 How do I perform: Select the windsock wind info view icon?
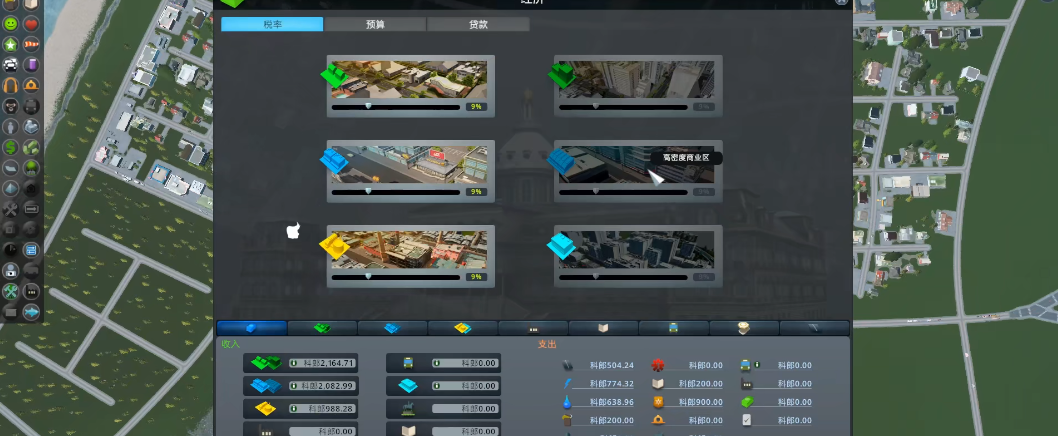click(31, 45)
